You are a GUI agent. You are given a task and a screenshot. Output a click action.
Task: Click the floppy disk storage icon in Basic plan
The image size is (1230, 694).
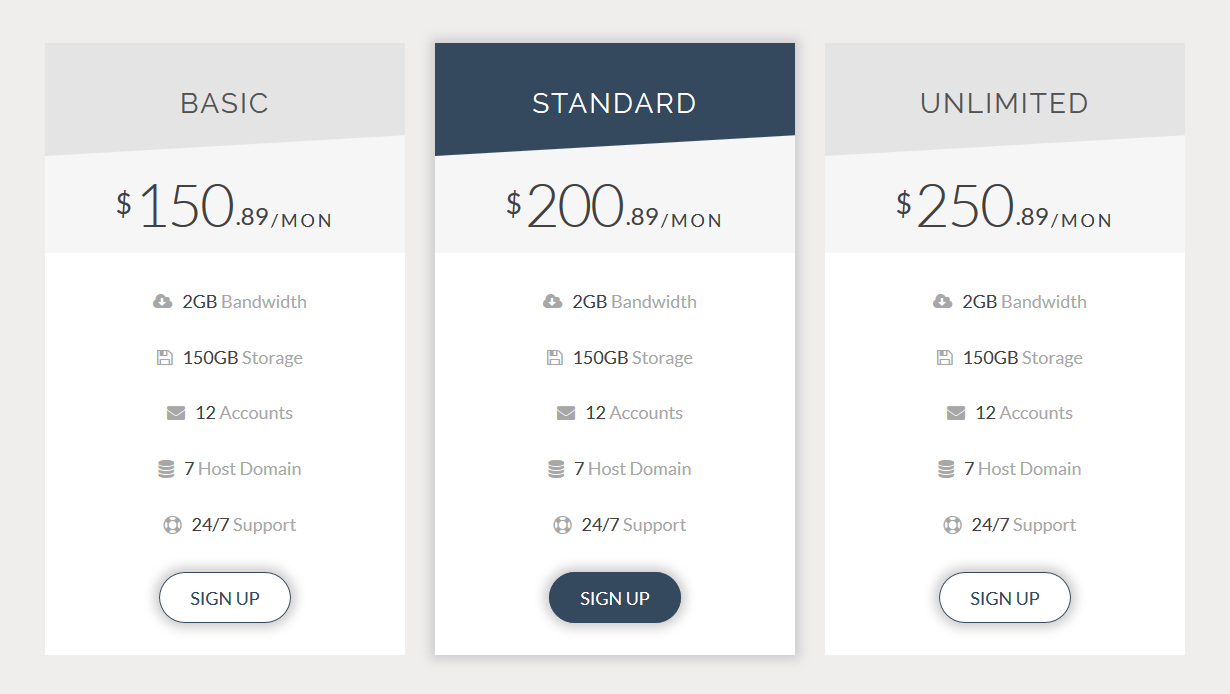[x=165, y=358]
